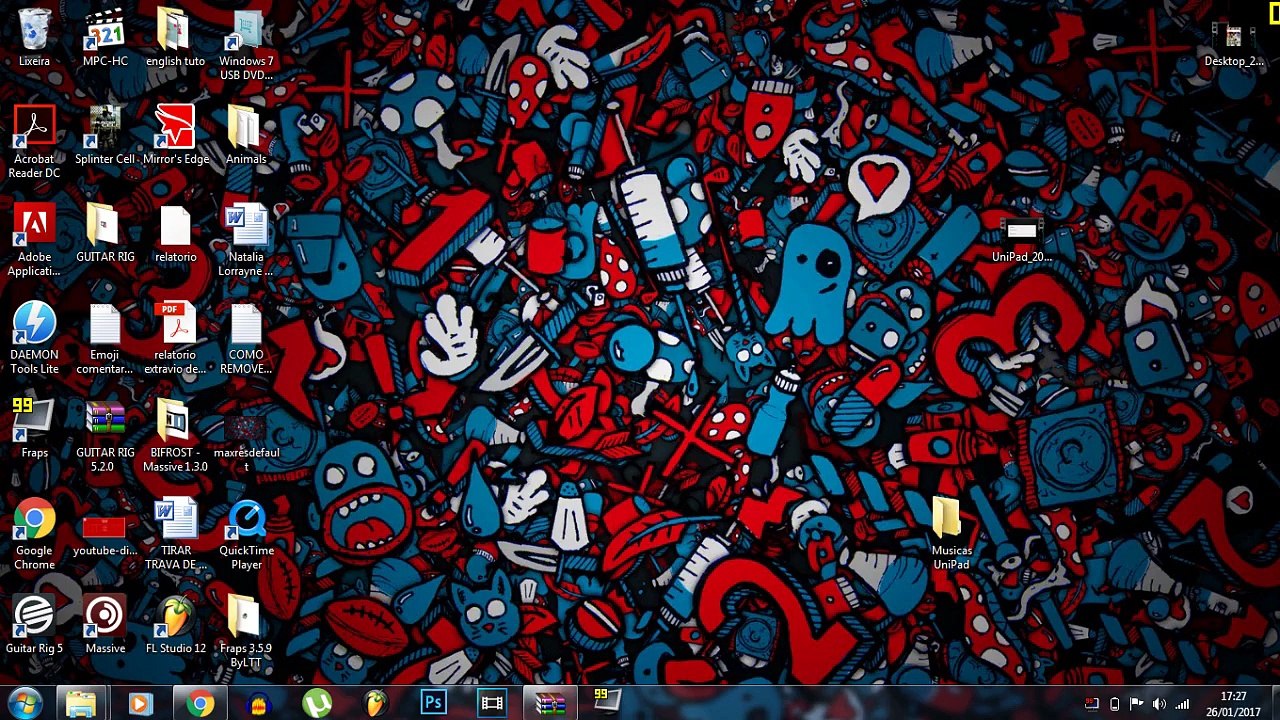Select the FL Studio 12 desktop shortcut
1280x720 pixels.
[175, 616]
